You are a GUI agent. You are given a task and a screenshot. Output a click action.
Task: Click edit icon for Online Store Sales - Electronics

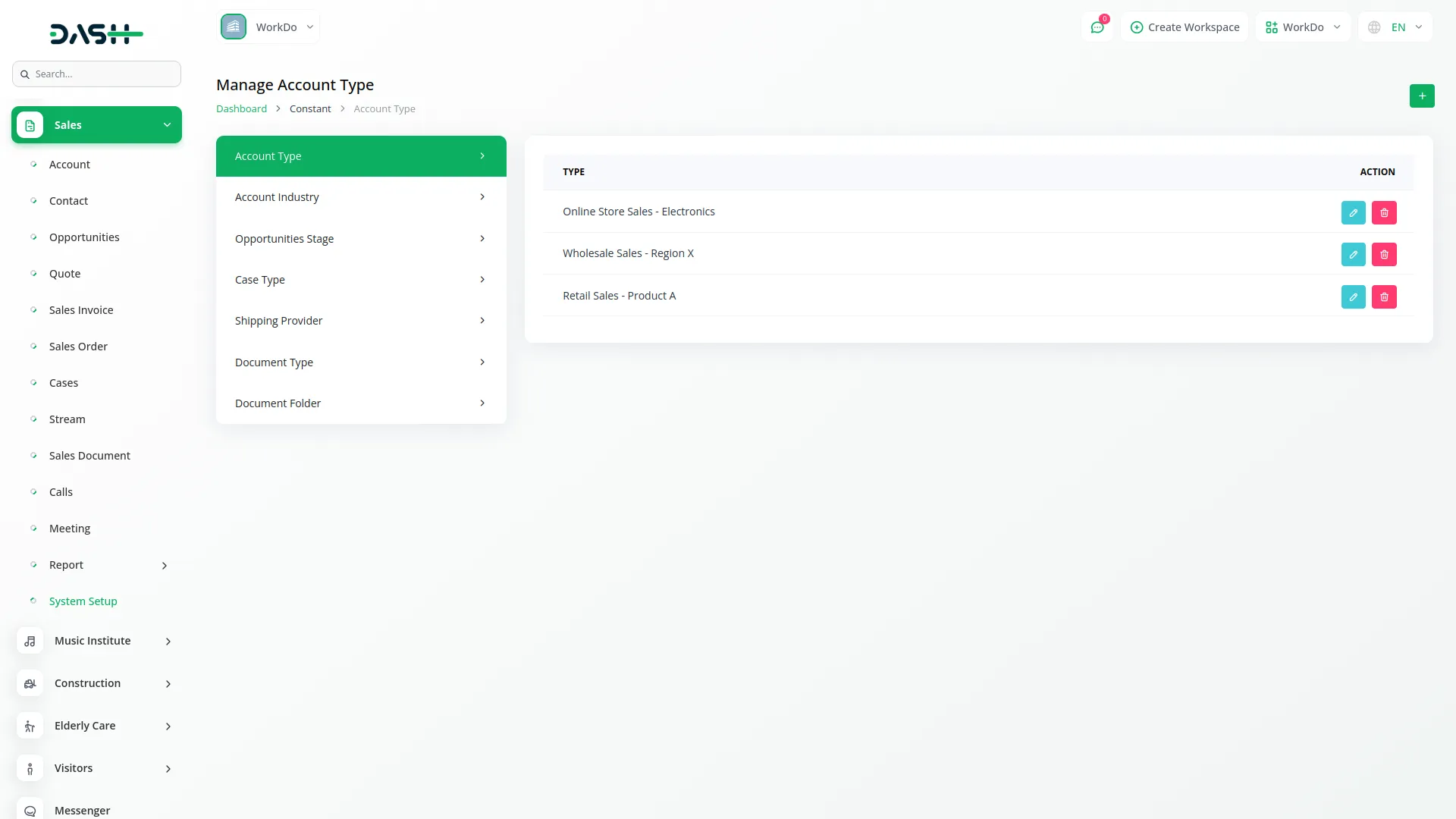tap(1353, 212)
